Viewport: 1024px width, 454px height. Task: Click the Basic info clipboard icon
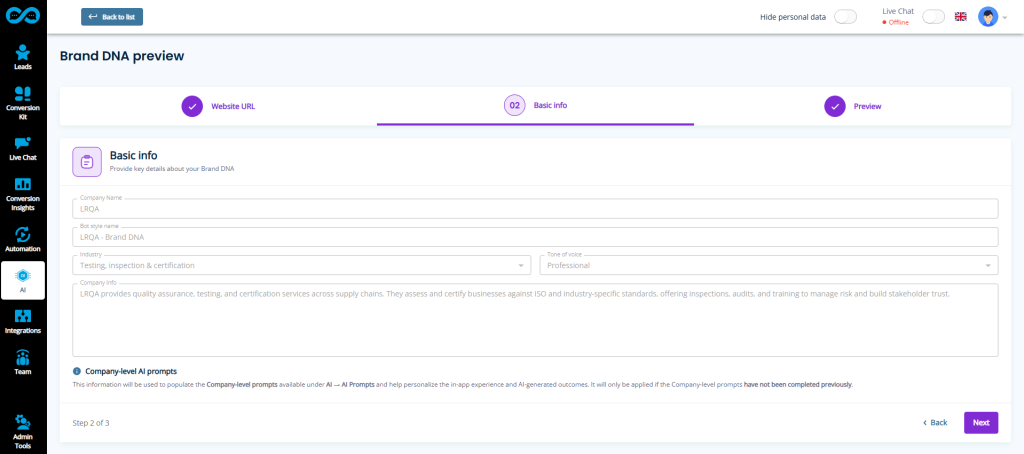[x=87, y=161]
